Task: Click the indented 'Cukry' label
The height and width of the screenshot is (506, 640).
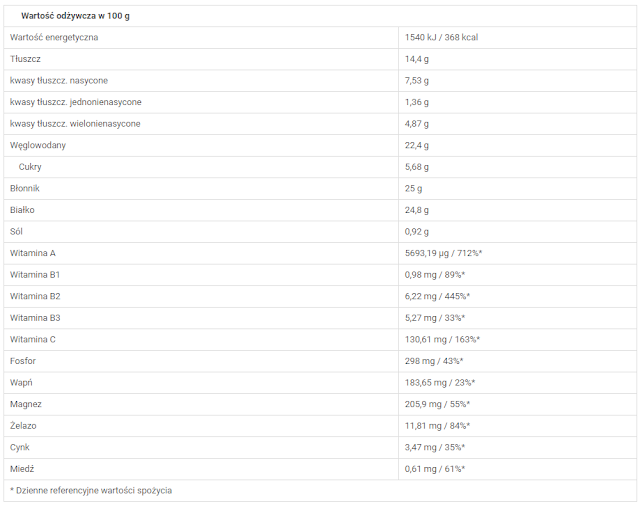Action: coord(30,167)
